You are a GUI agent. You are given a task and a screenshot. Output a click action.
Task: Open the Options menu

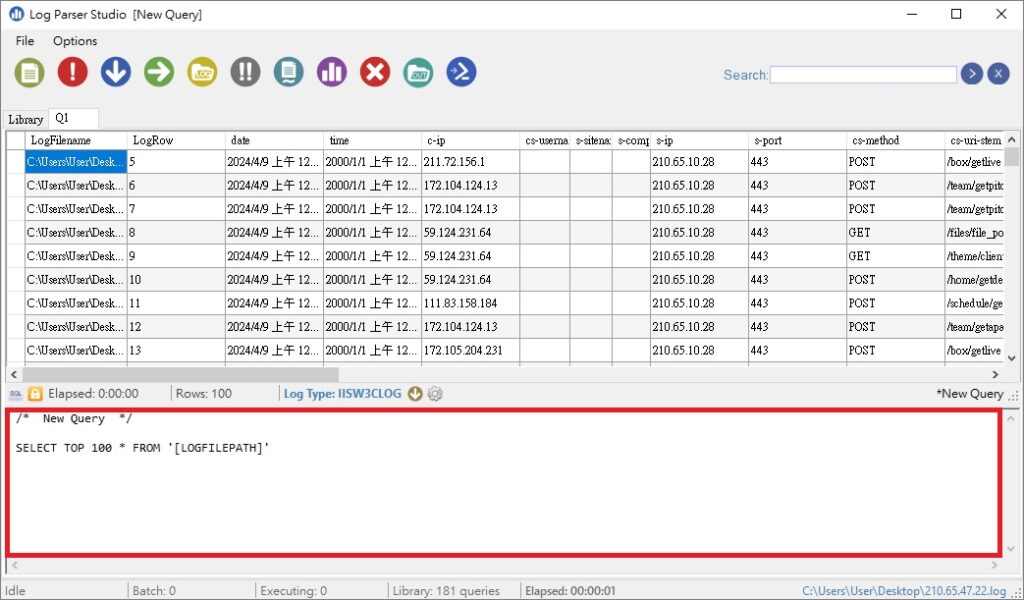pos(75,41)
